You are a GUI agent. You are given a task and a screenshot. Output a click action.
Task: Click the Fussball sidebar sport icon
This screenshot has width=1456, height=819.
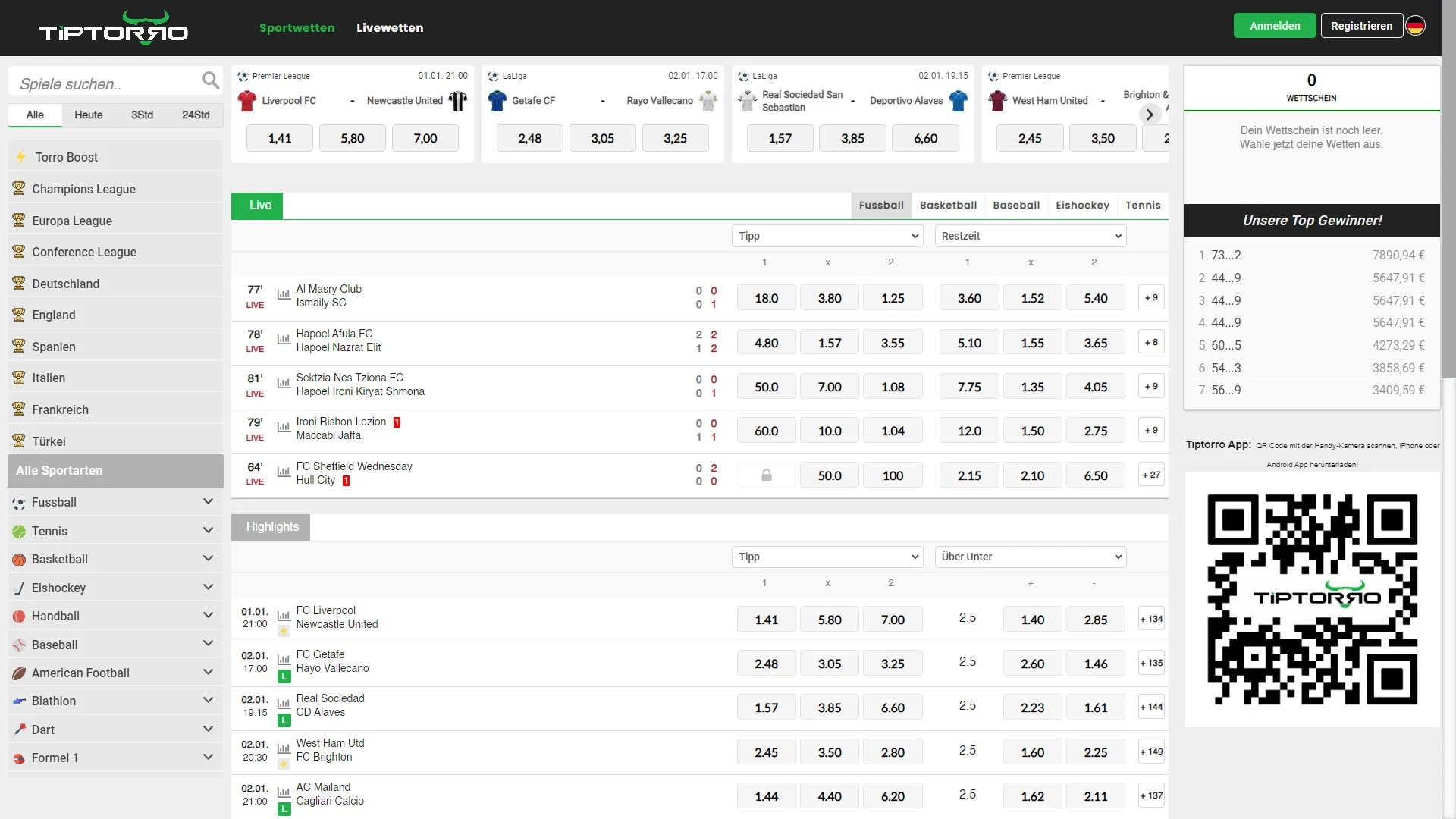pyautogui.click(x=18, y=501)
